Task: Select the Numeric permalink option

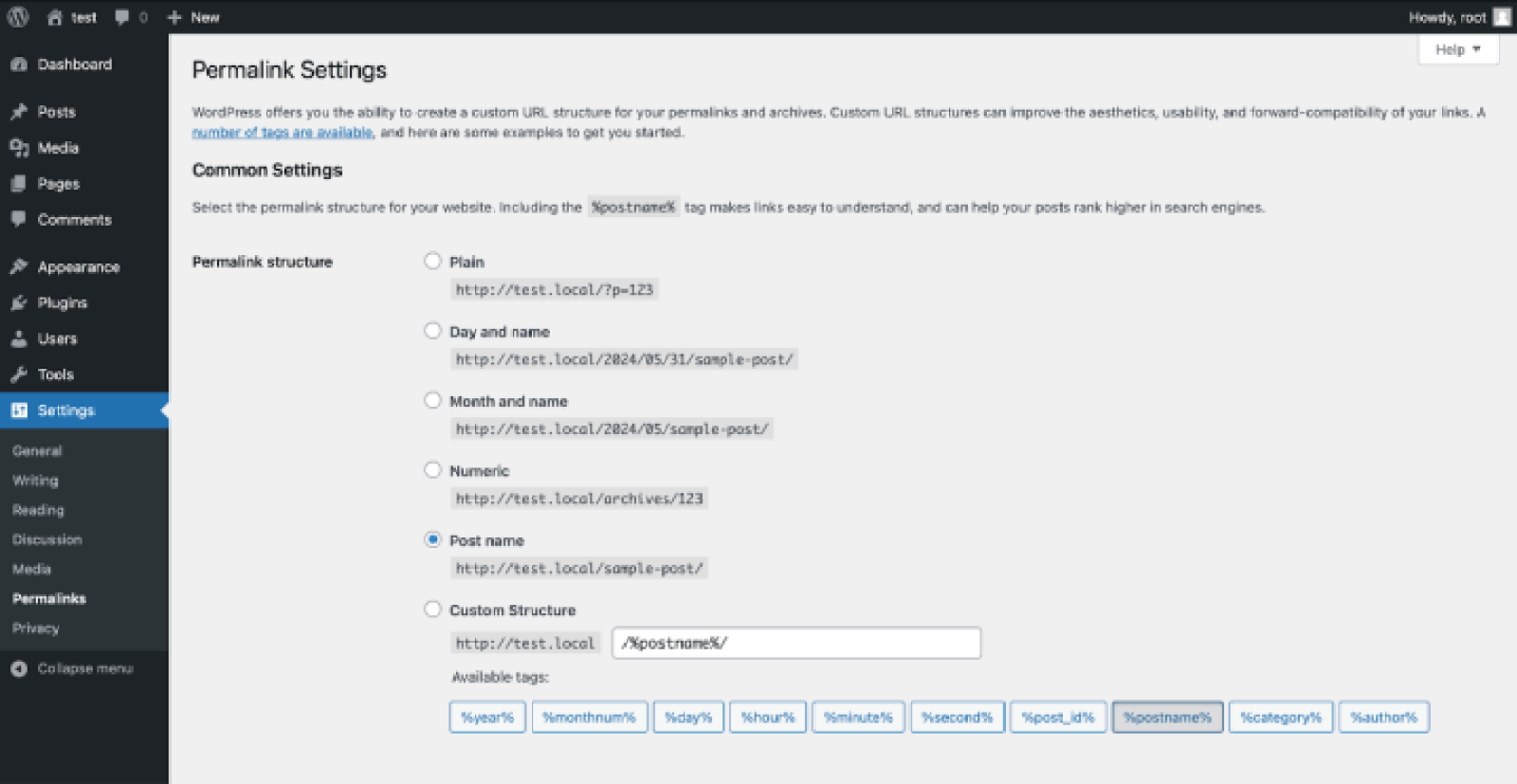Action: pos(432,470)
